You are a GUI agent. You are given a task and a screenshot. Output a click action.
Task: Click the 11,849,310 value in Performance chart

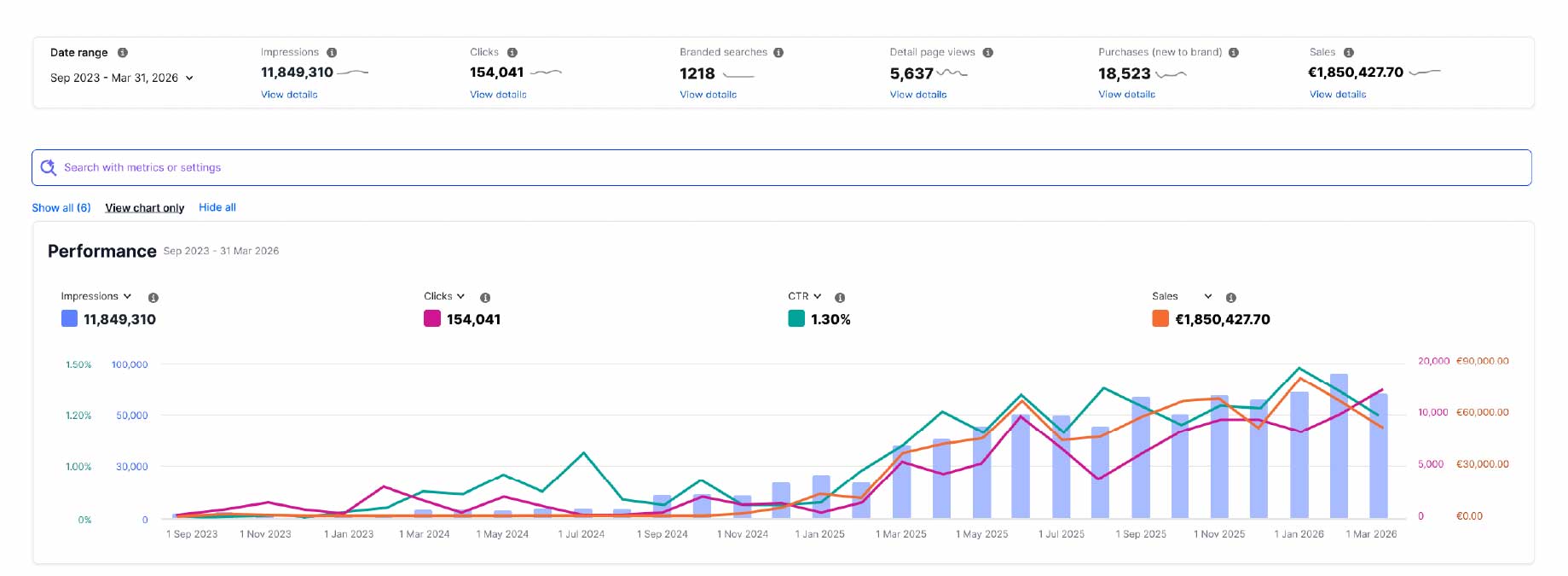click(x=119, y=319)
